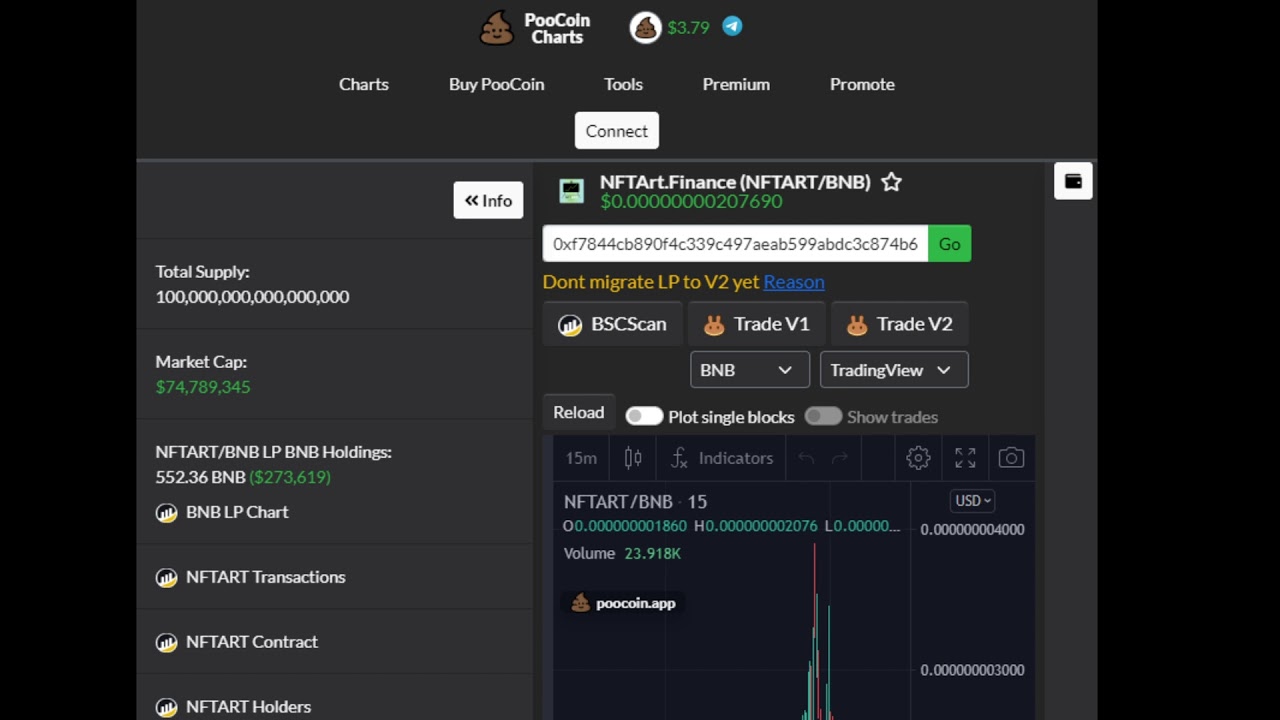Open the wallet icon button

point(1073,181)
